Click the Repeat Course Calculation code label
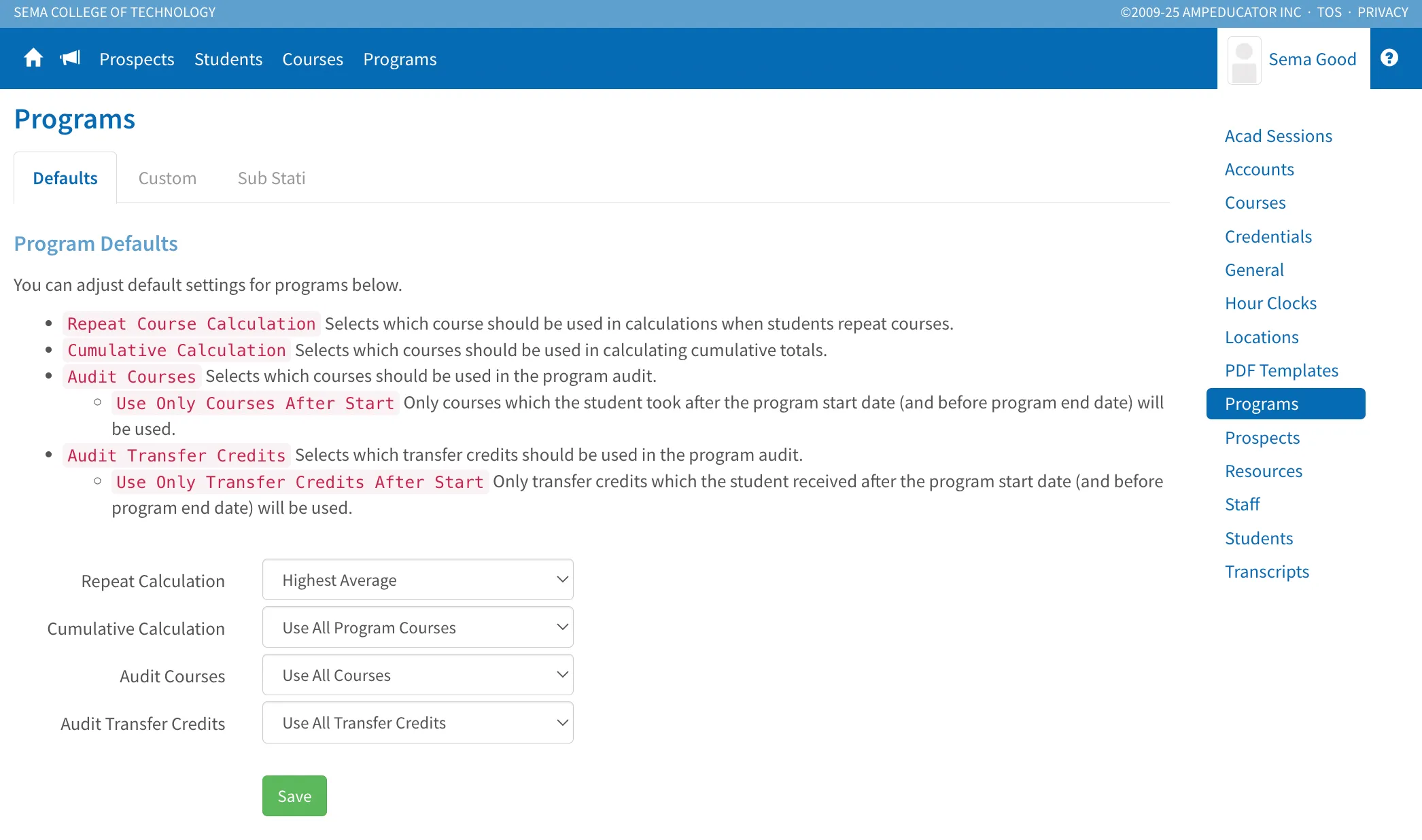Screen dimensions: 1422x840 point(192,323)
